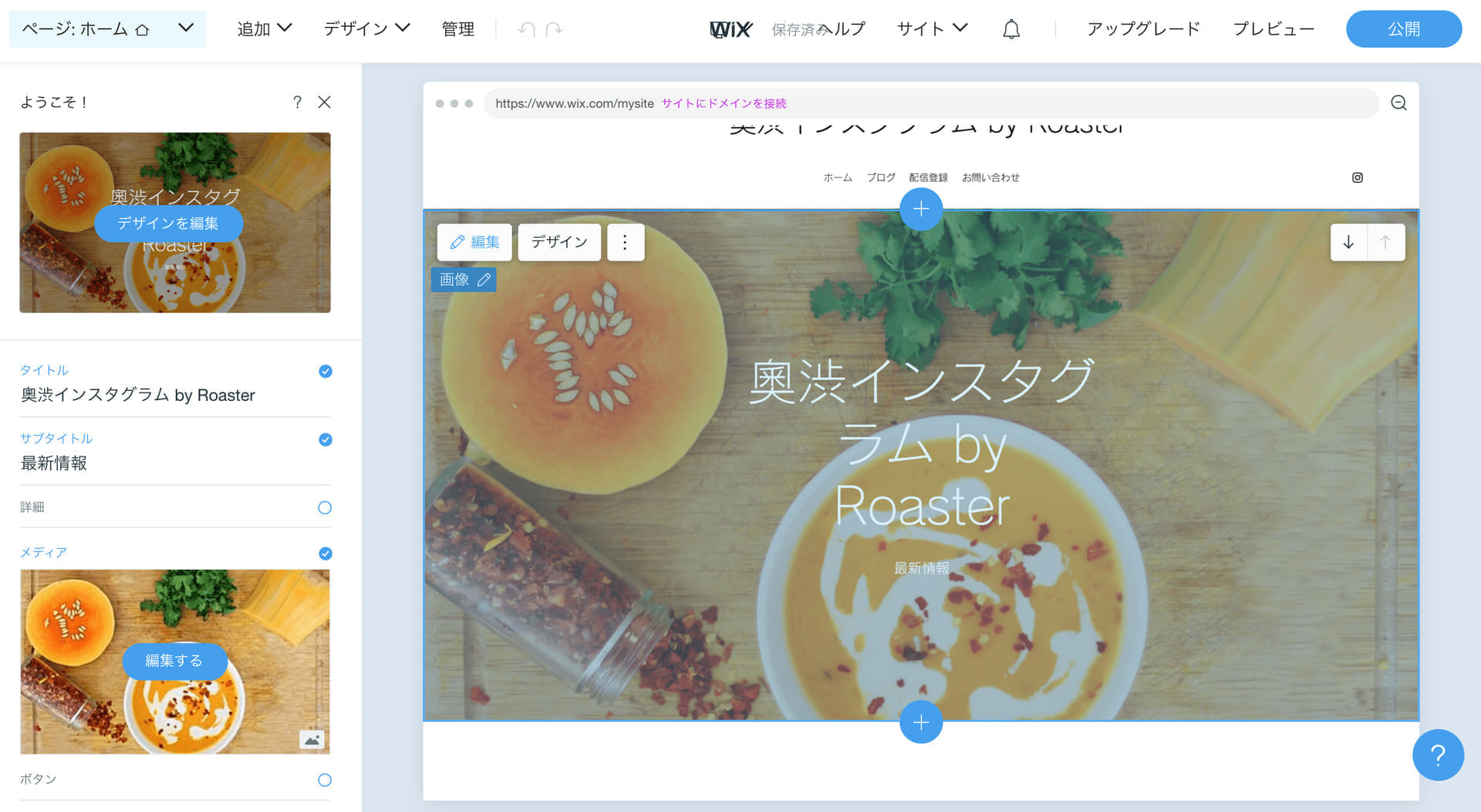Open the notifications bell

1010,29
